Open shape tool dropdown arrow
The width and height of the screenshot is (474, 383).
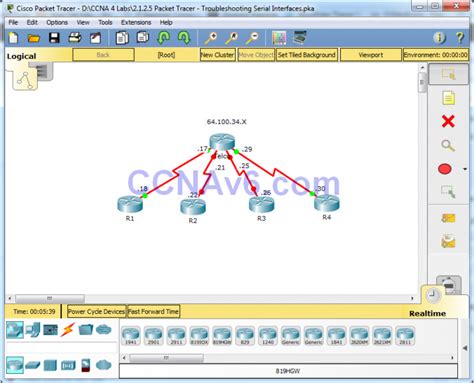click(465, 169)
